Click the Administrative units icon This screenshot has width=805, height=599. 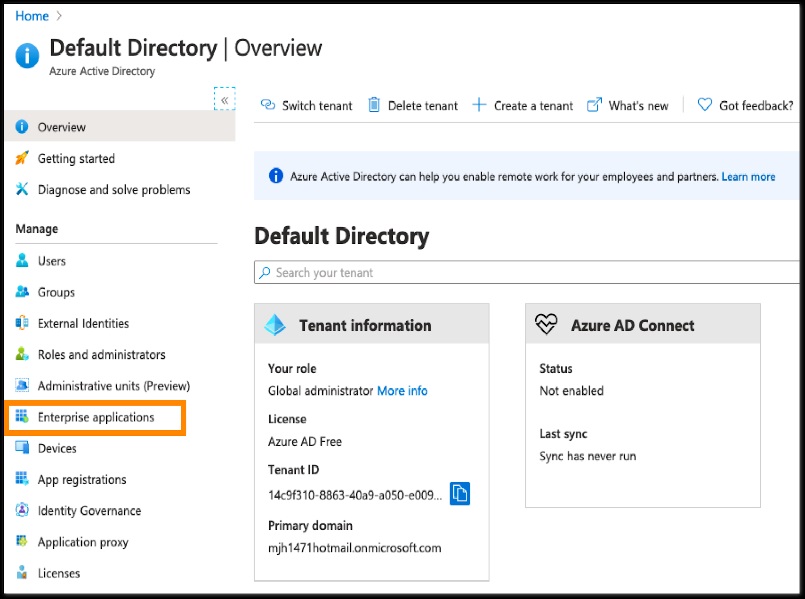22,385
